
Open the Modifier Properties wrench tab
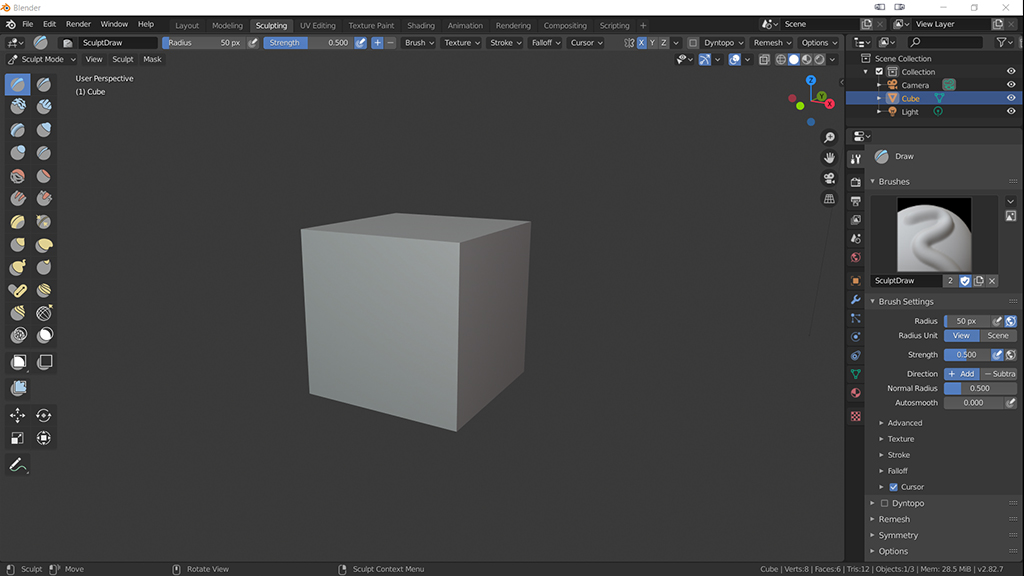pyautogui.click(x=856, y=301)
